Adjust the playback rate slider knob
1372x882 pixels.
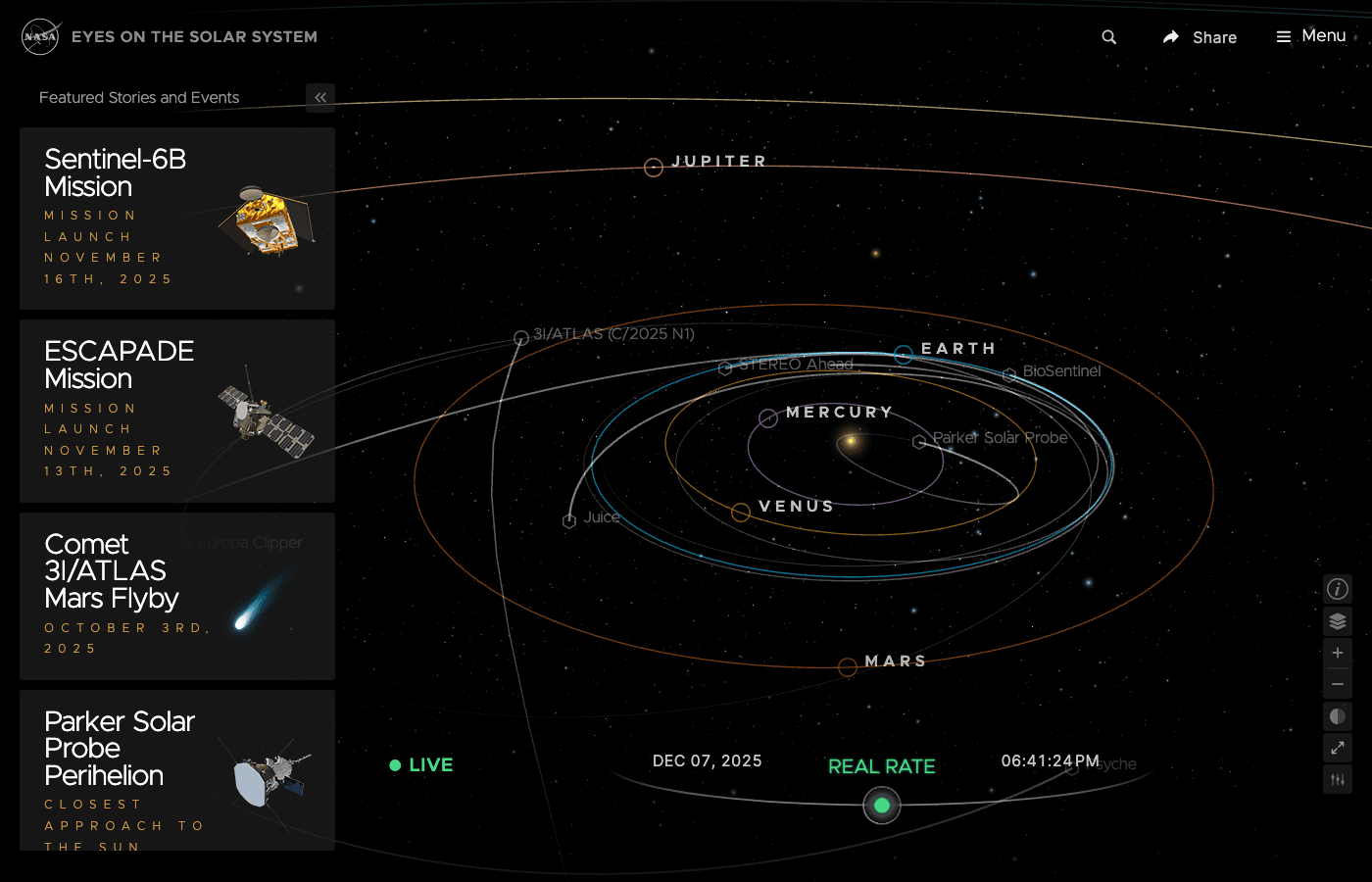click(881, 805)
